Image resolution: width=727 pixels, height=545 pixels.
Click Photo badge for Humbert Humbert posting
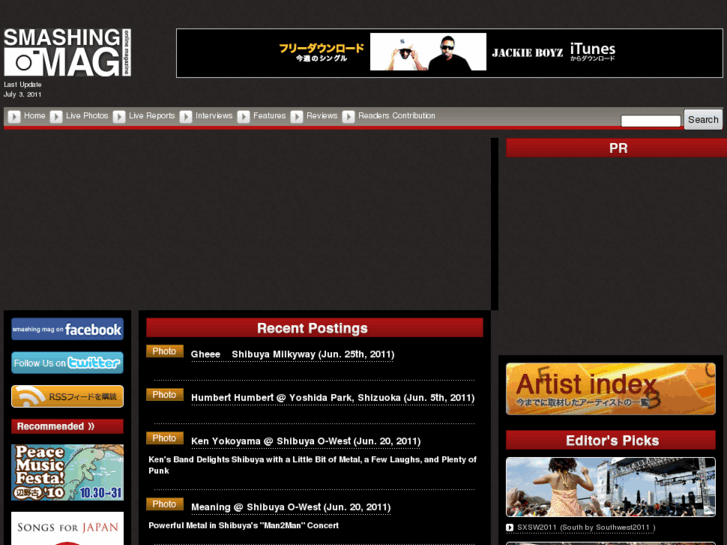[165, 395]
